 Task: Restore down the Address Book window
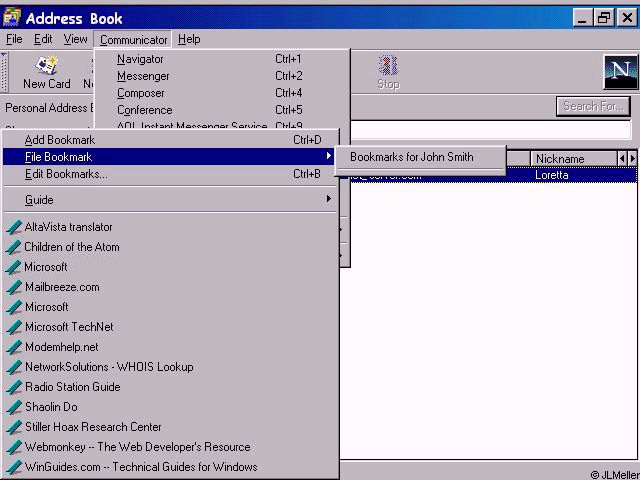(604, 18)
